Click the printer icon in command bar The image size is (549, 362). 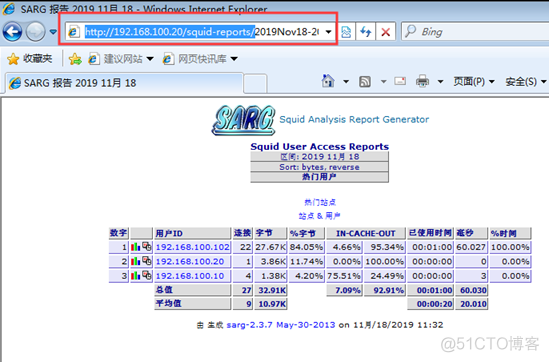(x=422, y=82)
